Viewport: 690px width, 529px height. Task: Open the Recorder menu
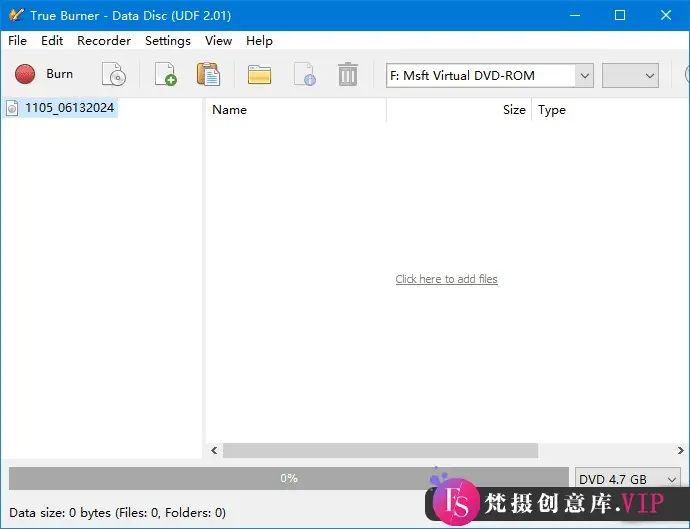point(104,41)
